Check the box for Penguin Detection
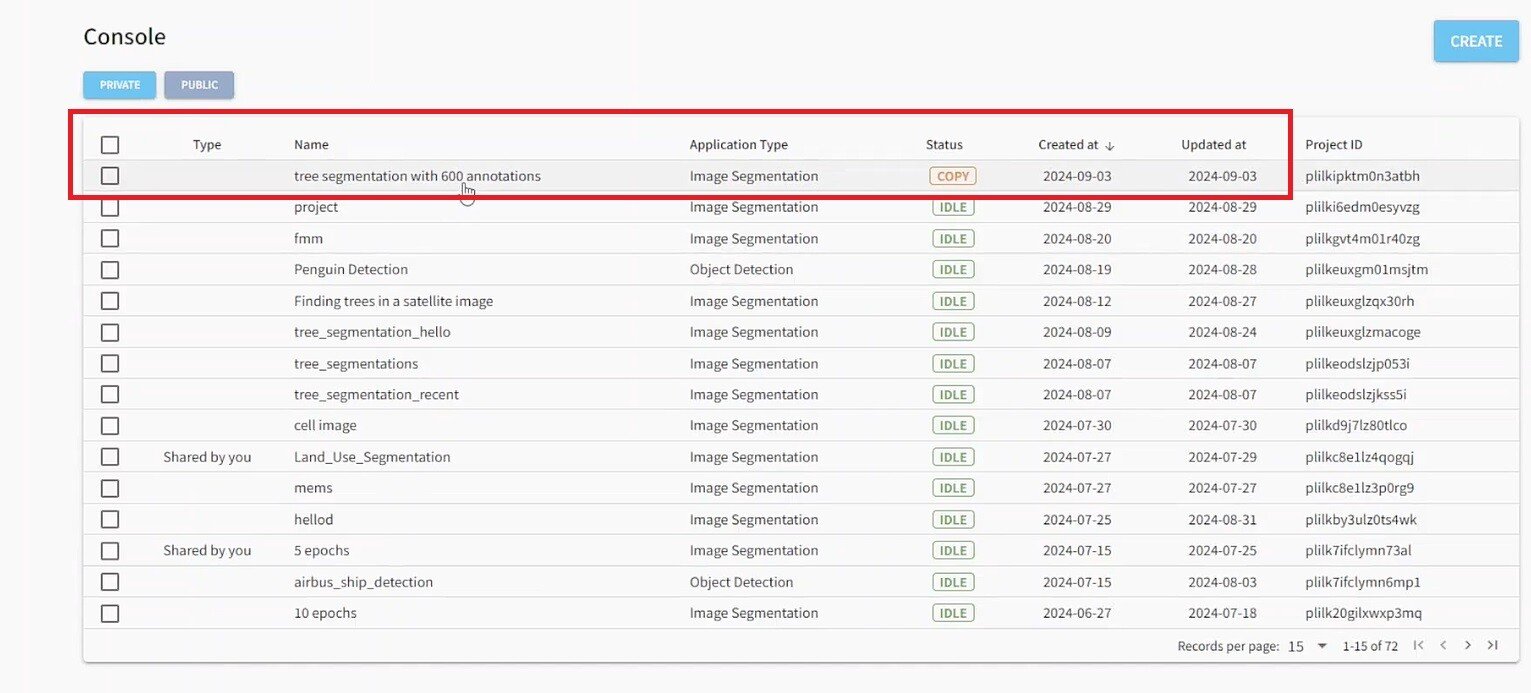1531x693 pixels. (x=110, y=270)
